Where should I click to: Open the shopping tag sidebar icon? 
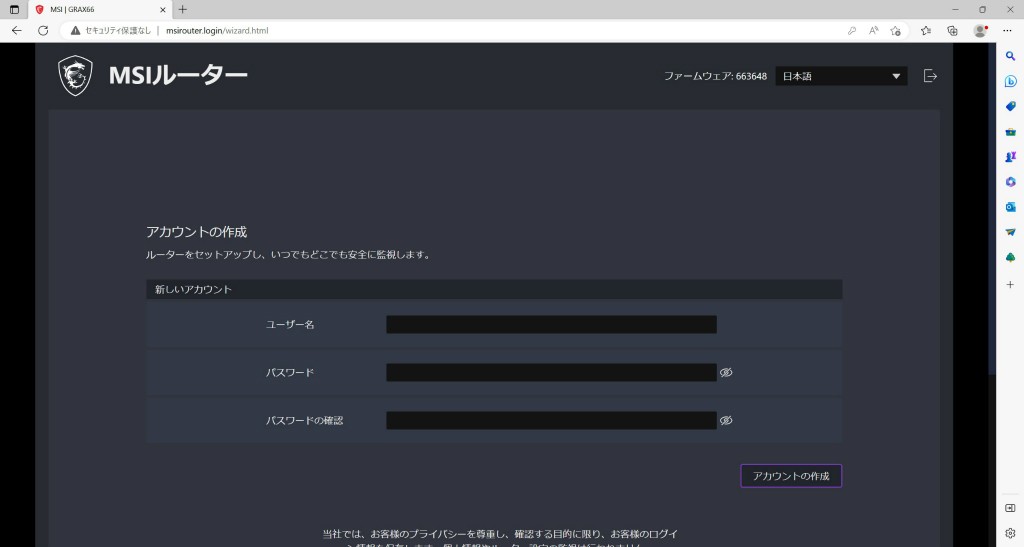click(x=1010, y=106)
